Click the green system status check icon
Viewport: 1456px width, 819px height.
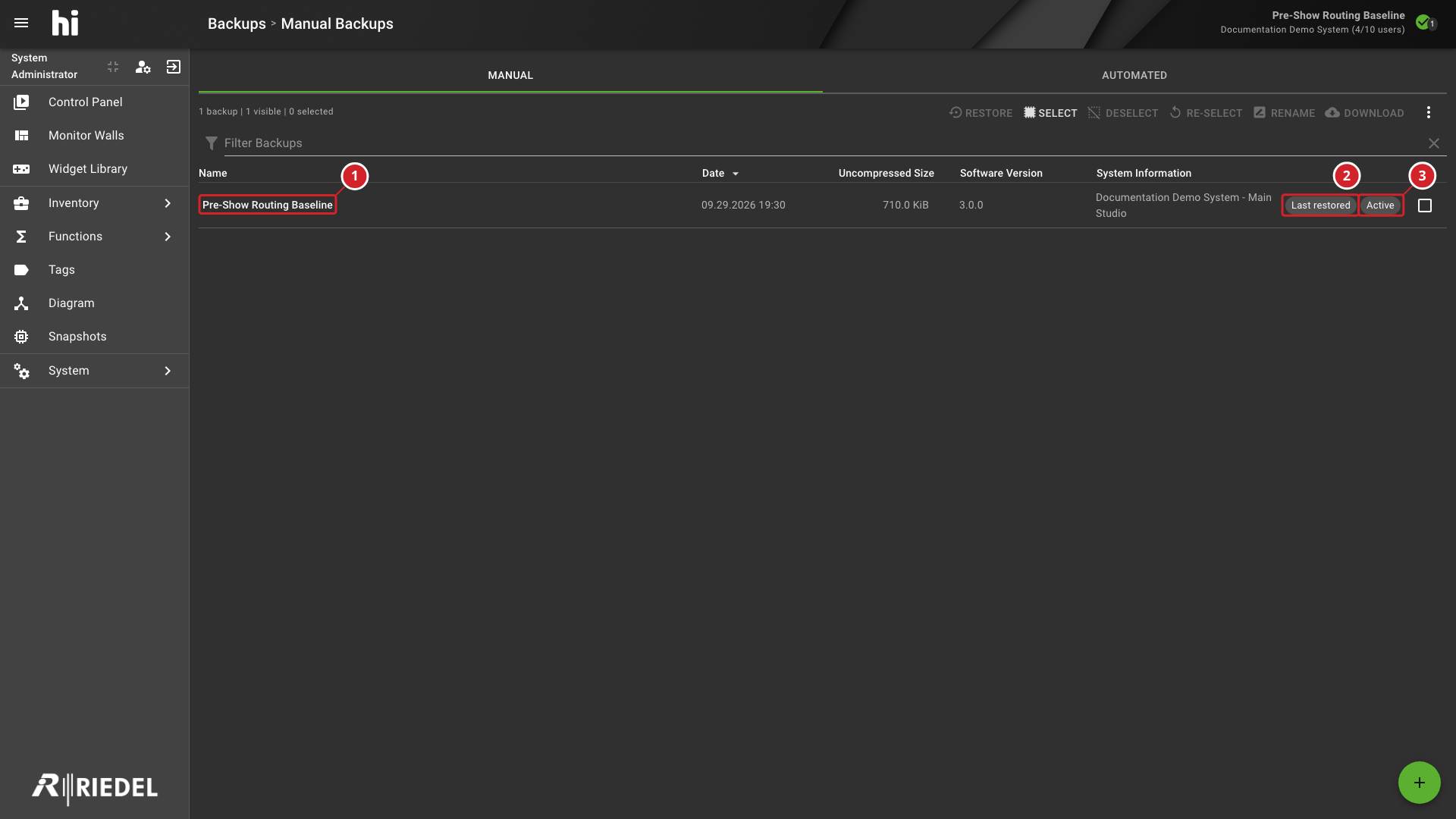click(x=1423, y=22)
